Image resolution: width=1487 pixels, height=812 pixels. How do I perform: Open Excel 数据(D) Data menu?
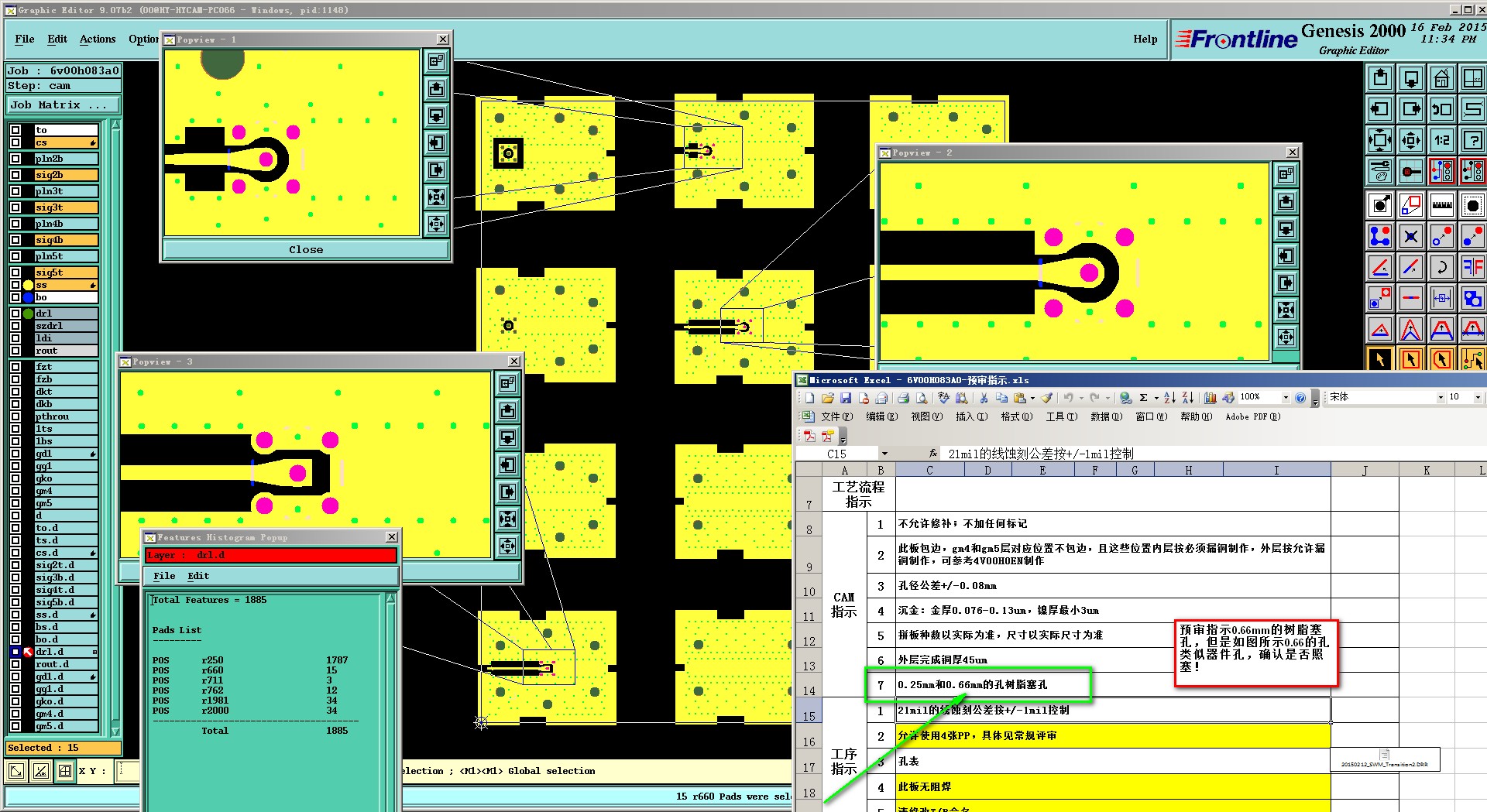(1106, 416)
